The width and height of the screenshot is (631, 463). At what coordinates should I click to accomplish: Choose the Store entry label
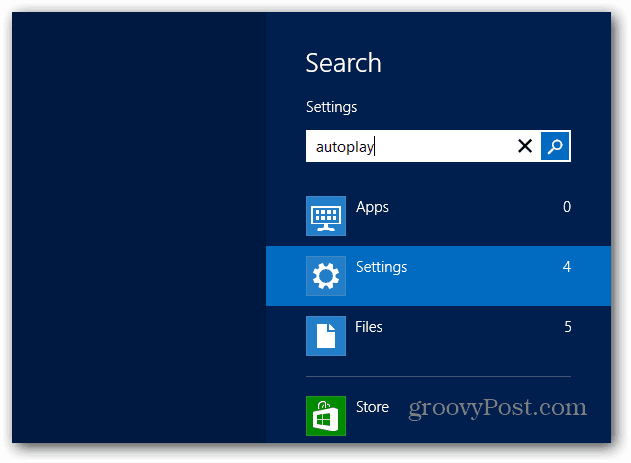372,407
